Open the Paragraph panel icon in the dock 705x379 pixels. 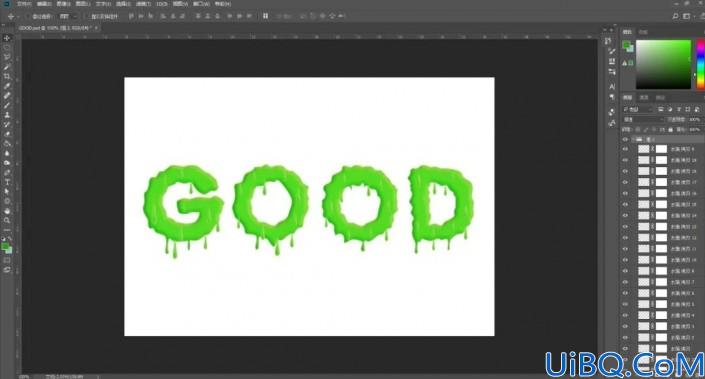point(611,97)
